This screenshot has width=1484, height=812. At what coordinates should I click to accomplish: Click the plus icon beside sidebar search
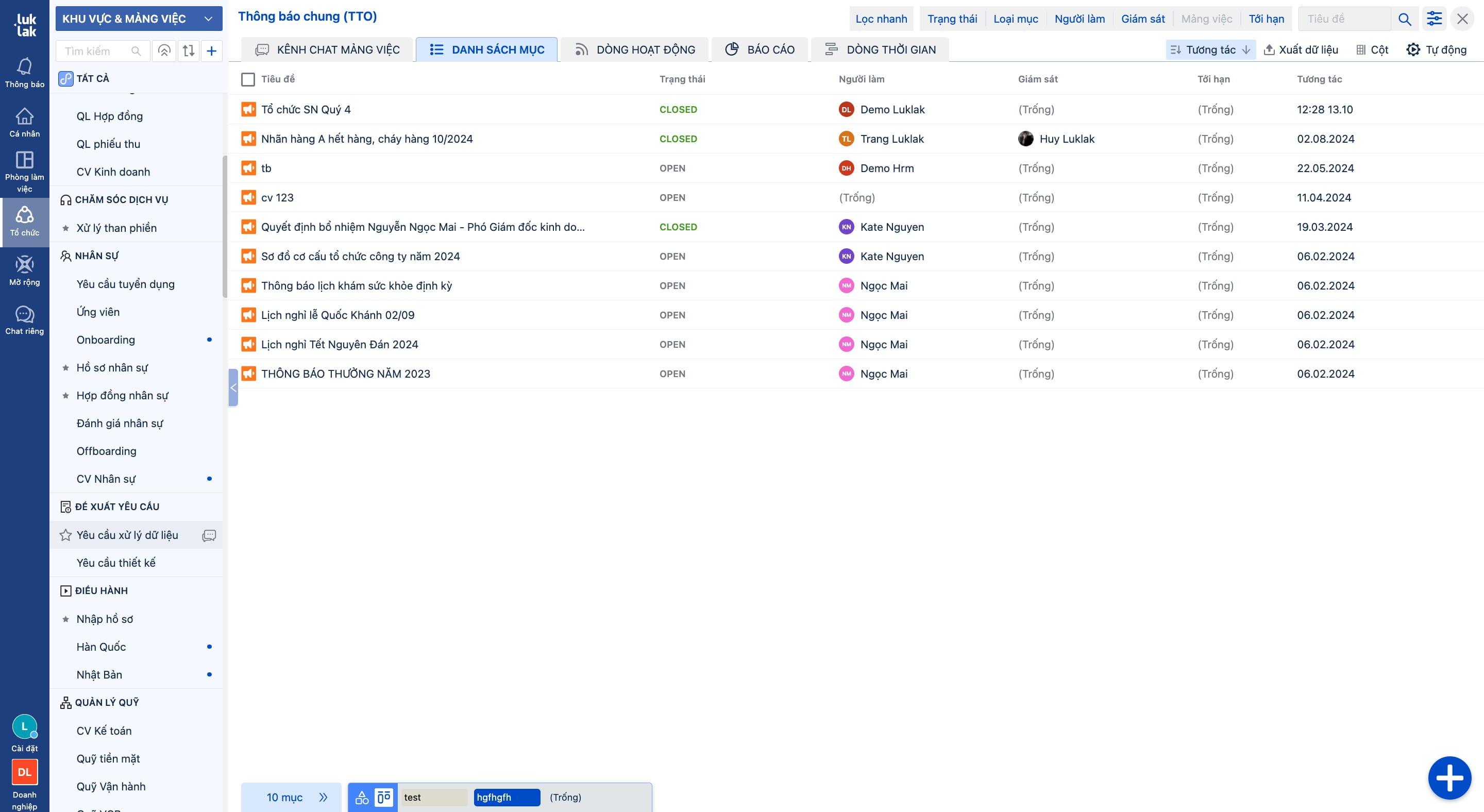(211, 50)
